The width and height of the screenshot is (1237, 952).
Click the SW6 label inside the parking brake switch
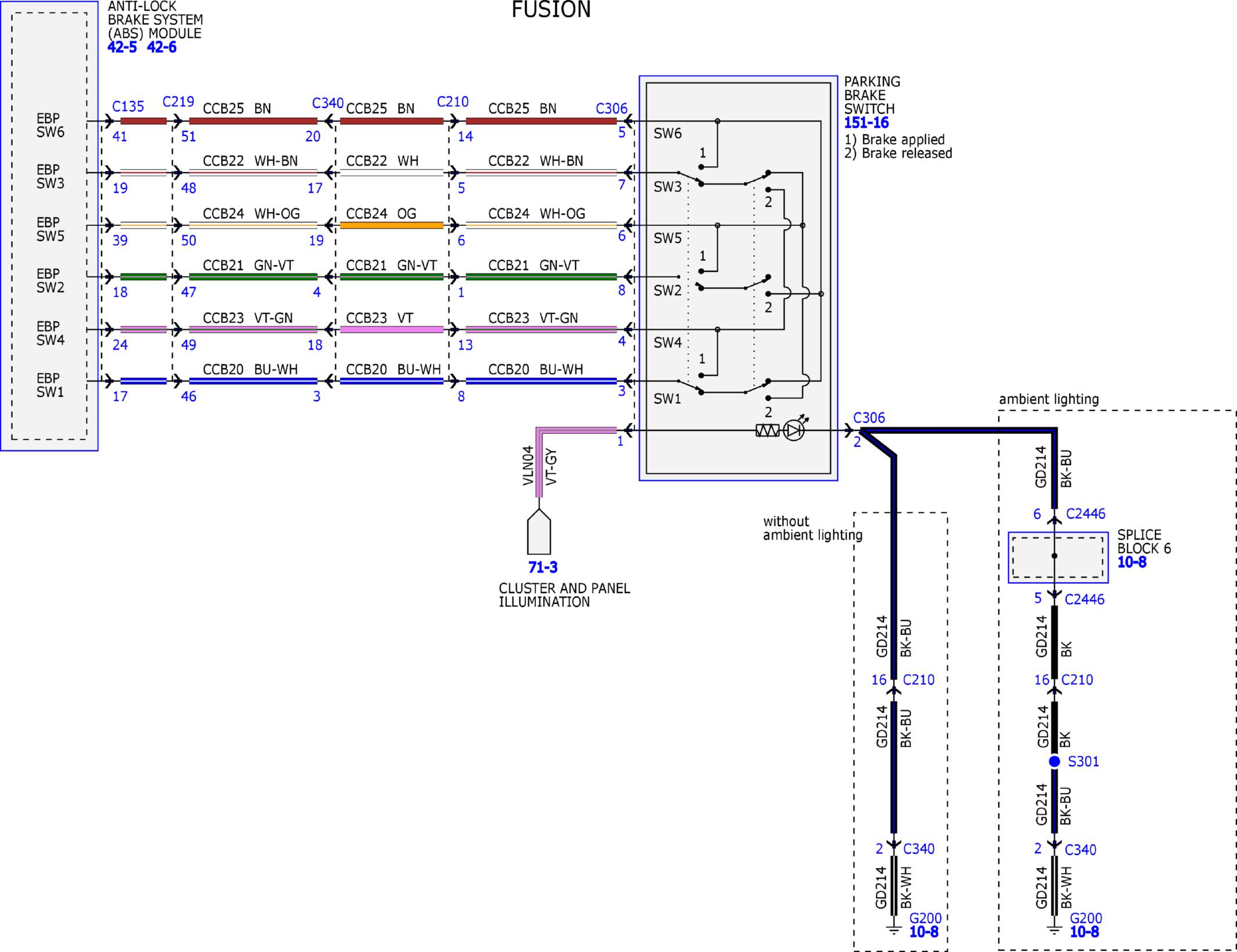pyautogui.click(x=667, y=134)
